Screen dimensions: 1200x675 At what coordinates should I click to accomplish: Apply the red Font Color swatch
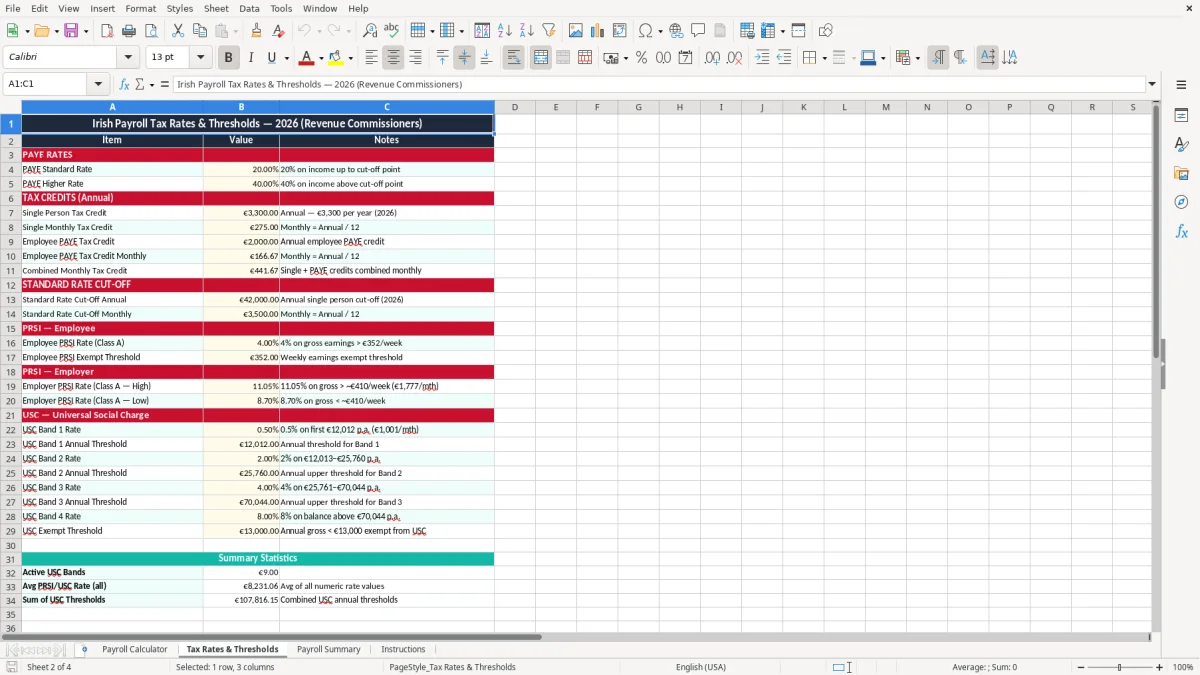[306, 58]
